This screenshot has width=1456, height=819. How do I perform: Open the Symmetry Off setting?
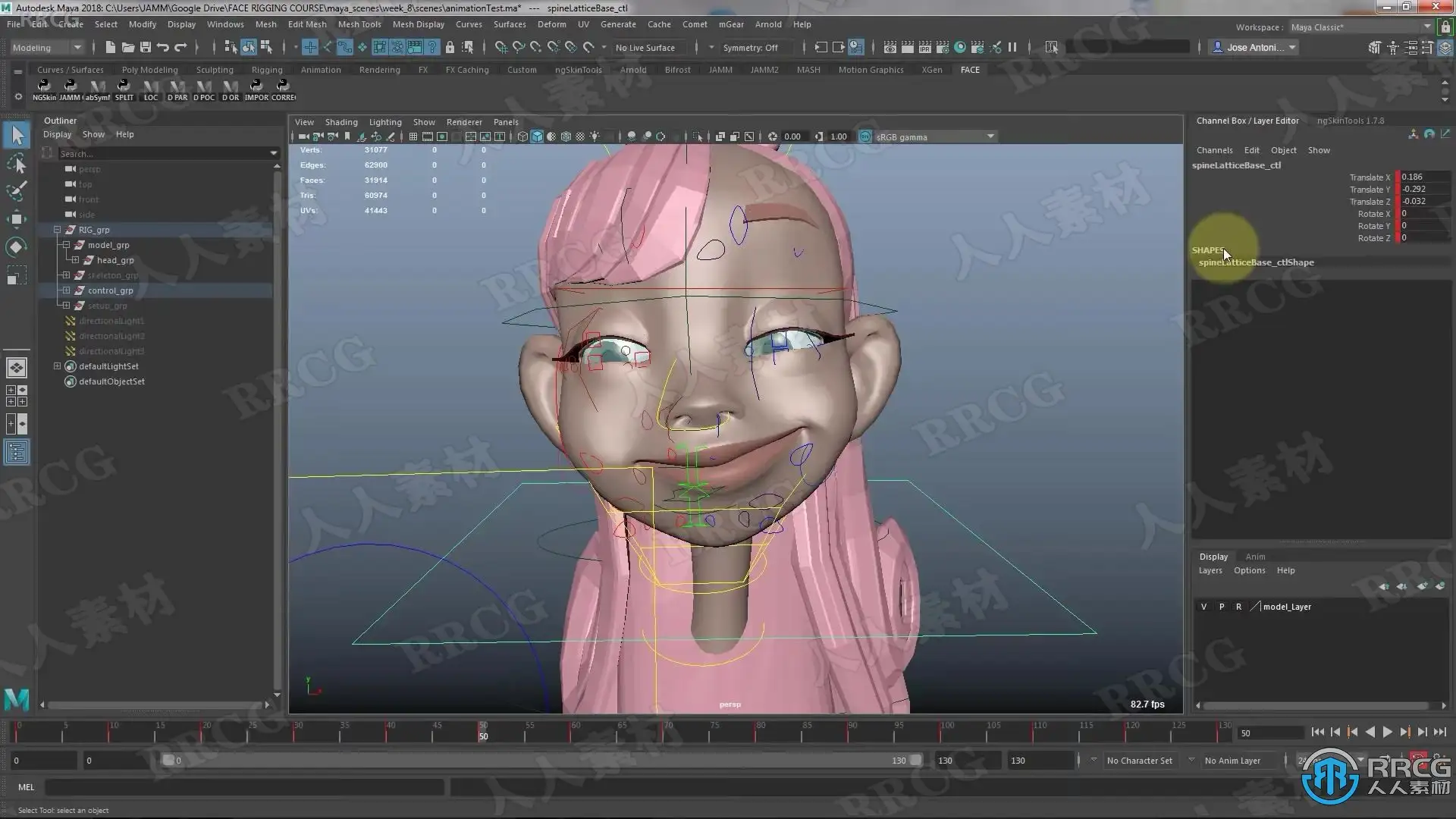pyautogui.click(x=750, y=47)
